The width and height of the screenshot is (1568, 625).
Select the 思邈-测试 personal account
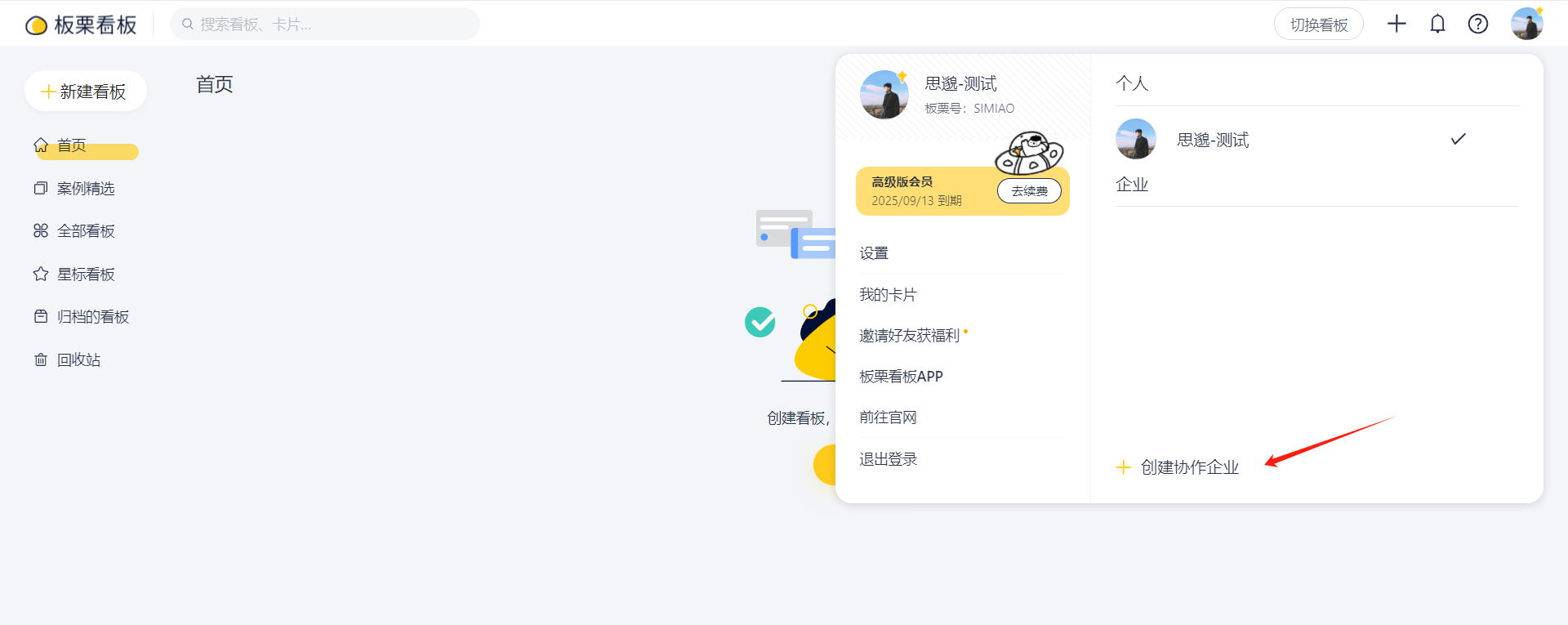point(1212,140)
